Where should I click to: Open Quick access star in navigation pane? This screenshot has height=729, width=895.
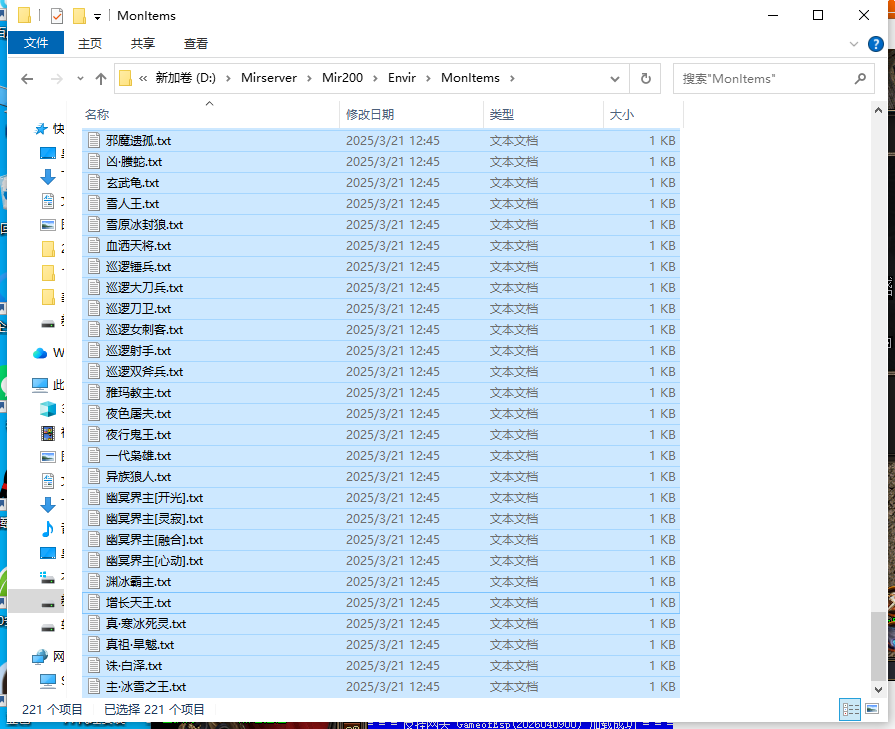pyautogui.click(x=41, y=129)
